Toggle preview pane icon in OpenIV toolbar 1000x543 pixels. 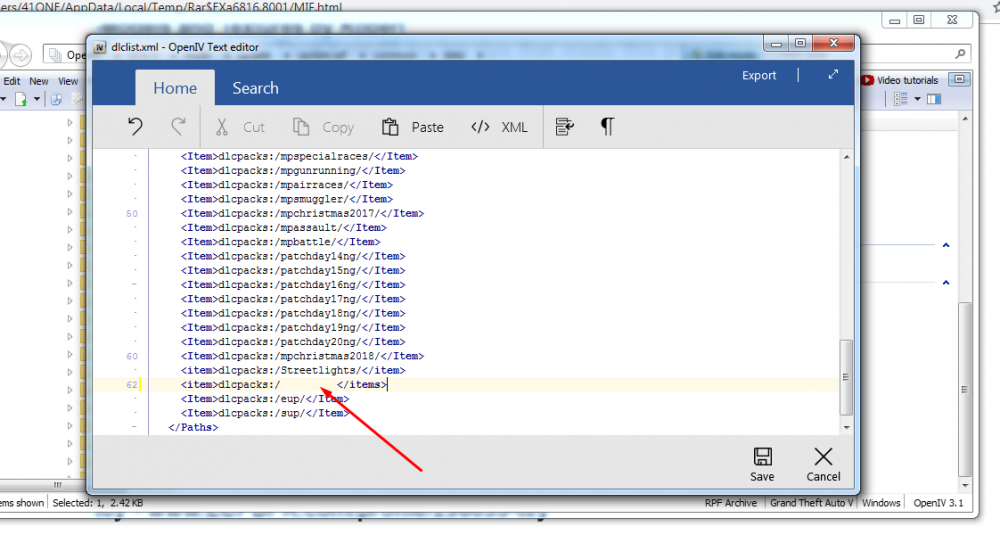pyautogui.click(x=934, y=99)
